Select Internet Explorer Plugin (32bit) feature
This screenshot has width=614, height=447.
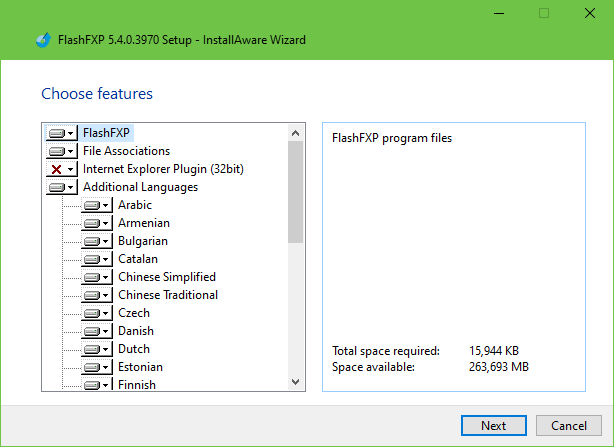click(x=163, y=169)
